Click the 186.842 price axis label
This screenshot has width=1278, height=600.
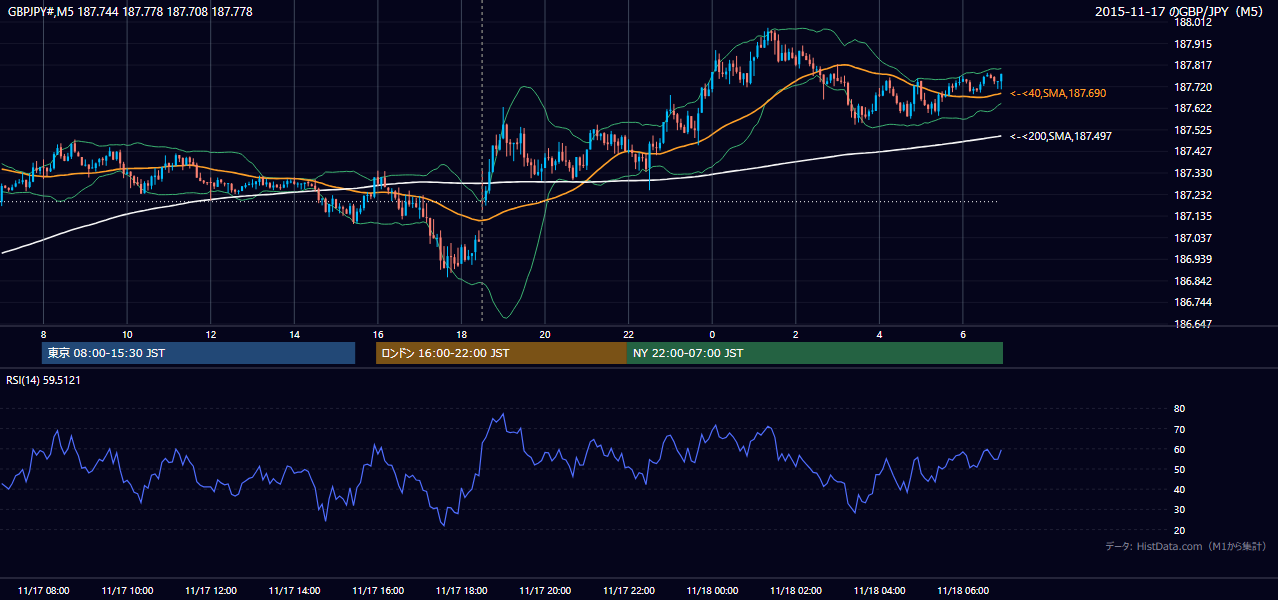1193,282
